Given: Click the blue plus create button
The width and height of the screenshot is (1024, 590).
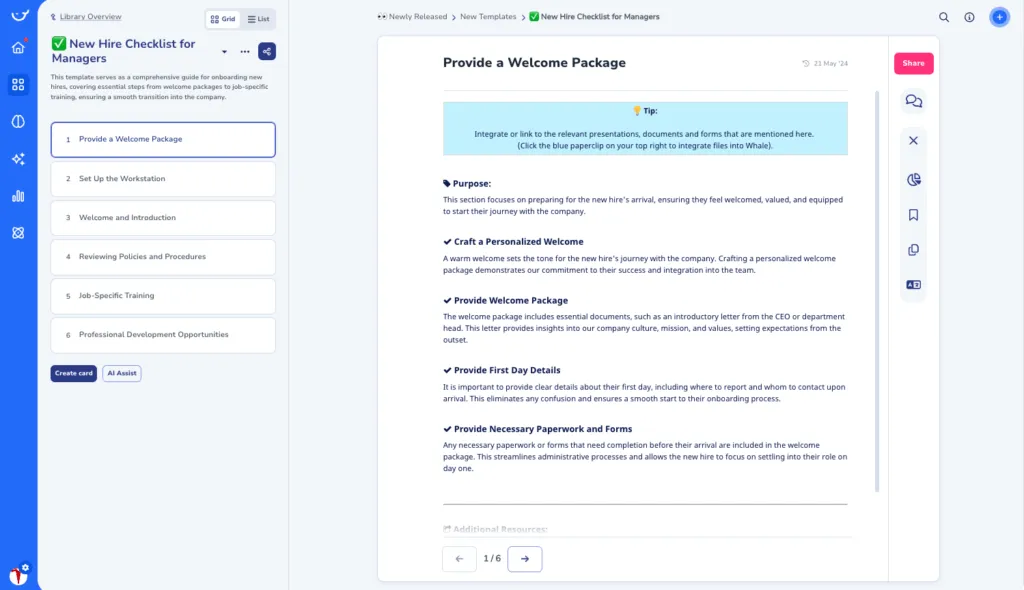Looking at the screenshot, I should click(x=999, y=17).
